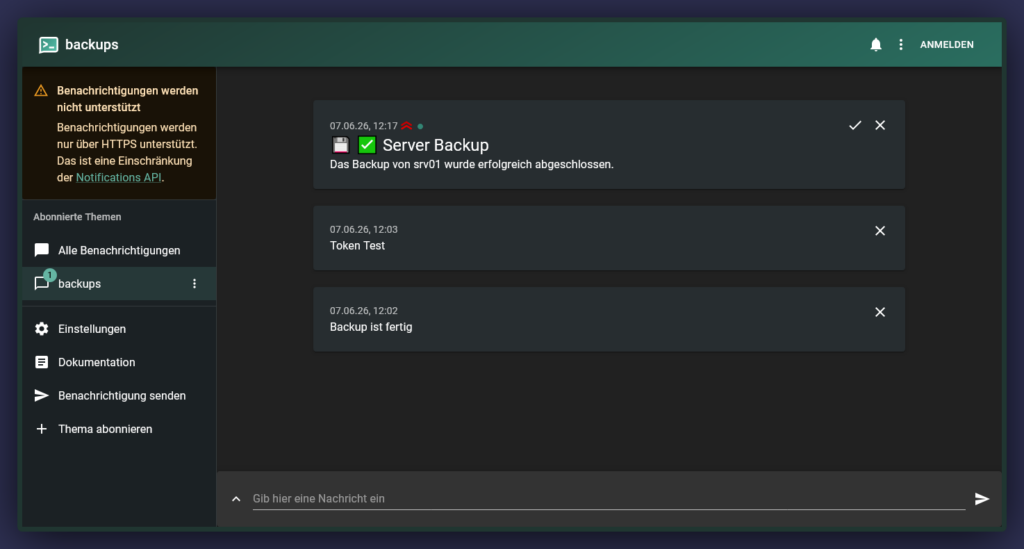This screenshot has width=1024, height=549.
Task: Click the Einstellungen gear icon
Action: (42, 329)
